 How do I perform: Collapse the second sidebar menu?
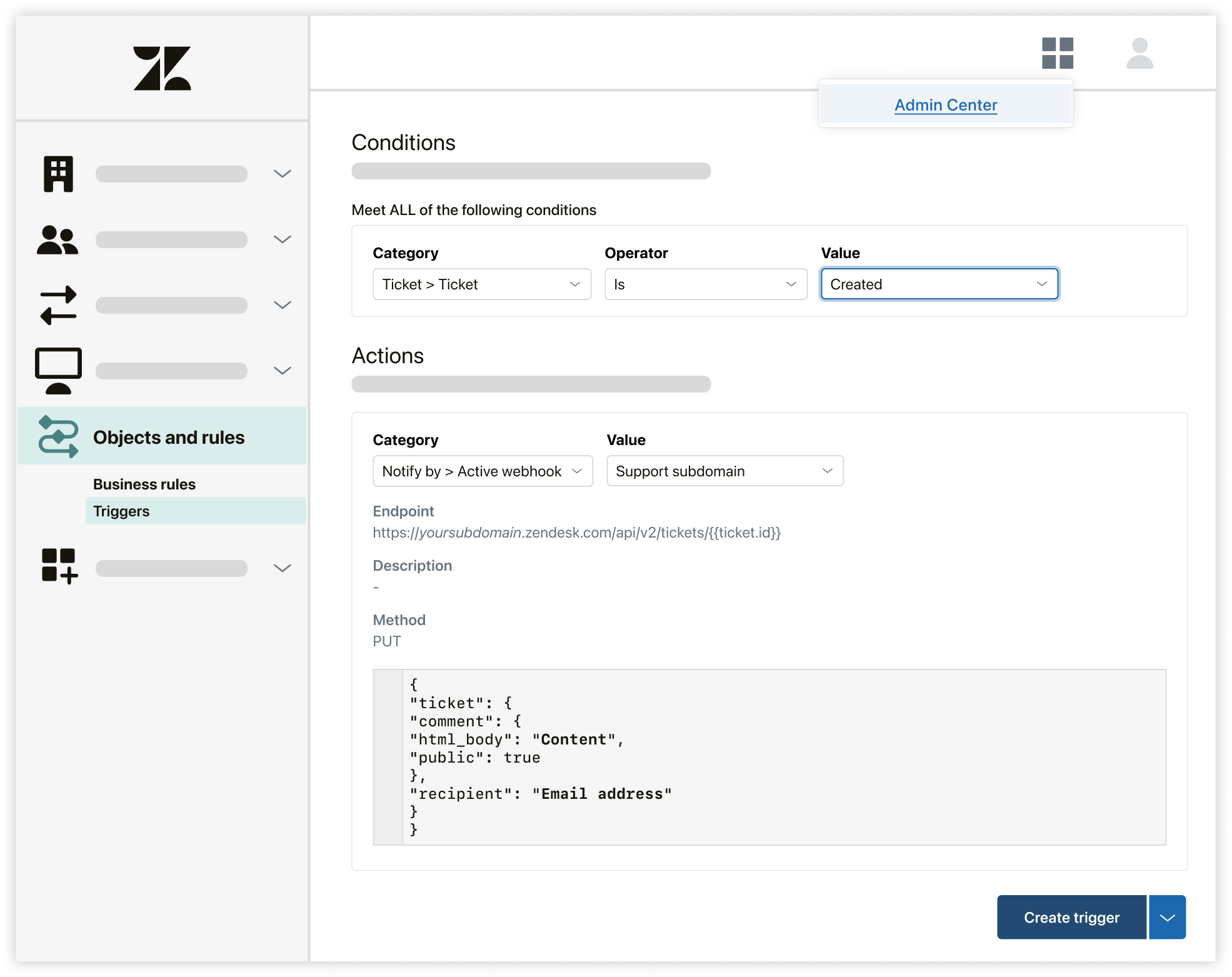[283, 239]
